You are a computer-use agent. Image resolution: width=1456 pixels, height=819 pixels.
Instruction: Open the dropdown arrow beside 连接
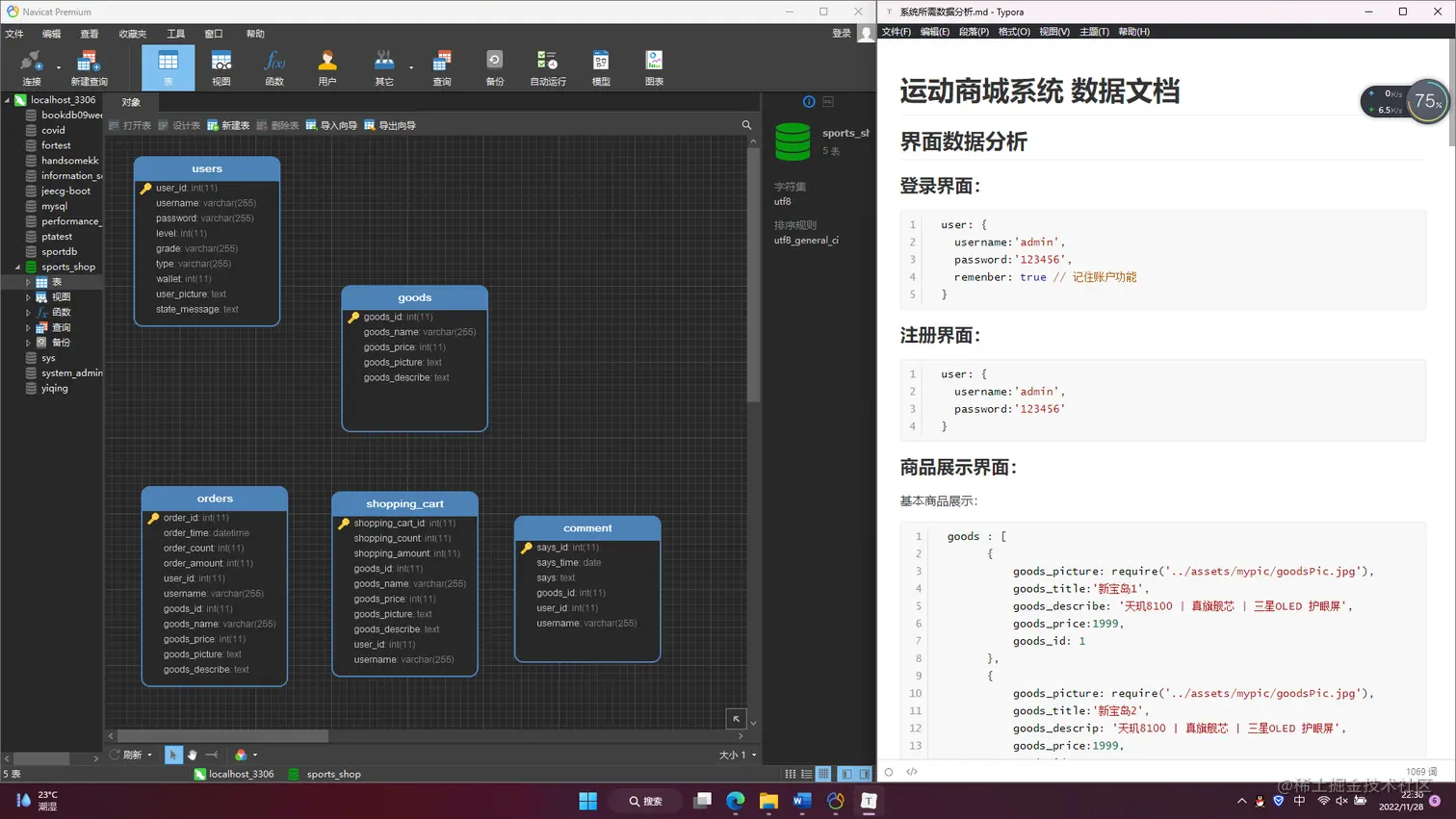(59, 67)
